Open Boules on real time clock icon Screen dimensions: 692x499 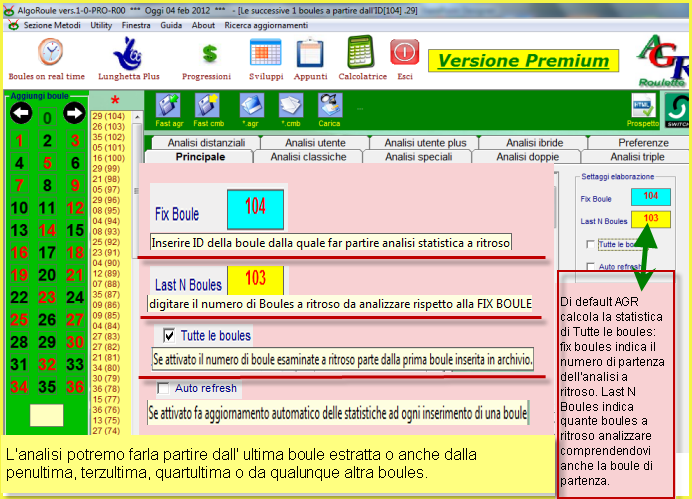[49, 54]
